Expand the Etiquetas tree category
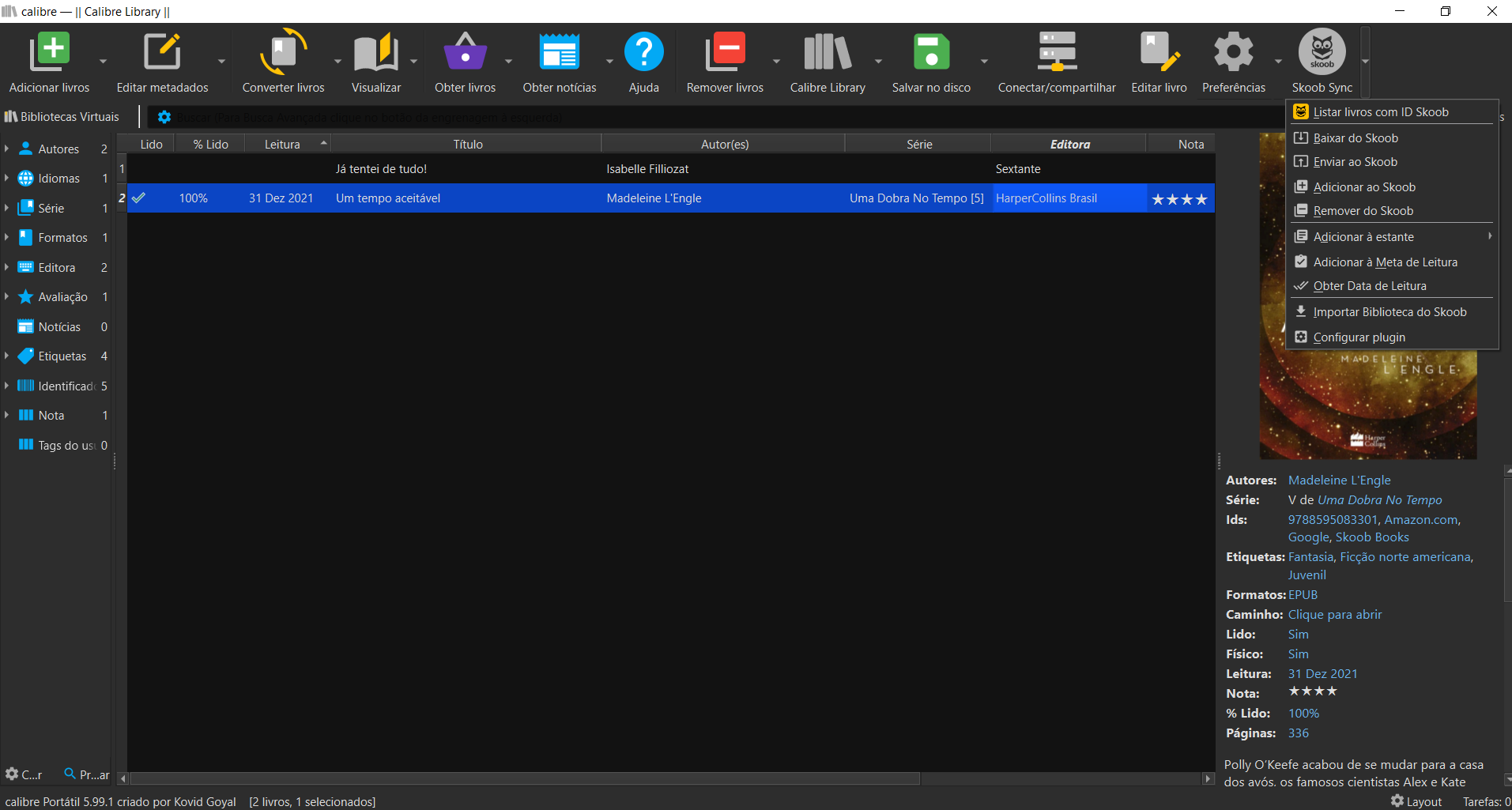This screenshot has width=1512, height=810. point(6,356)
